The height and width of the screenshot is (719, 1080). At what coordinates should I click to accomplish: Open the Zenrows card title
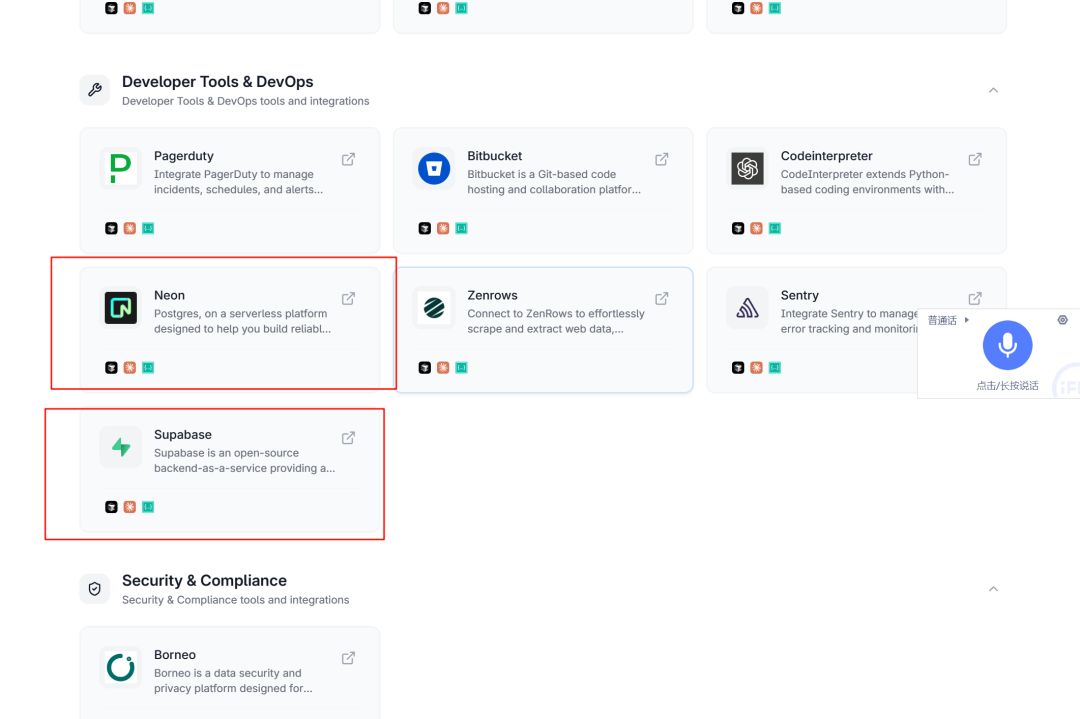492,295
